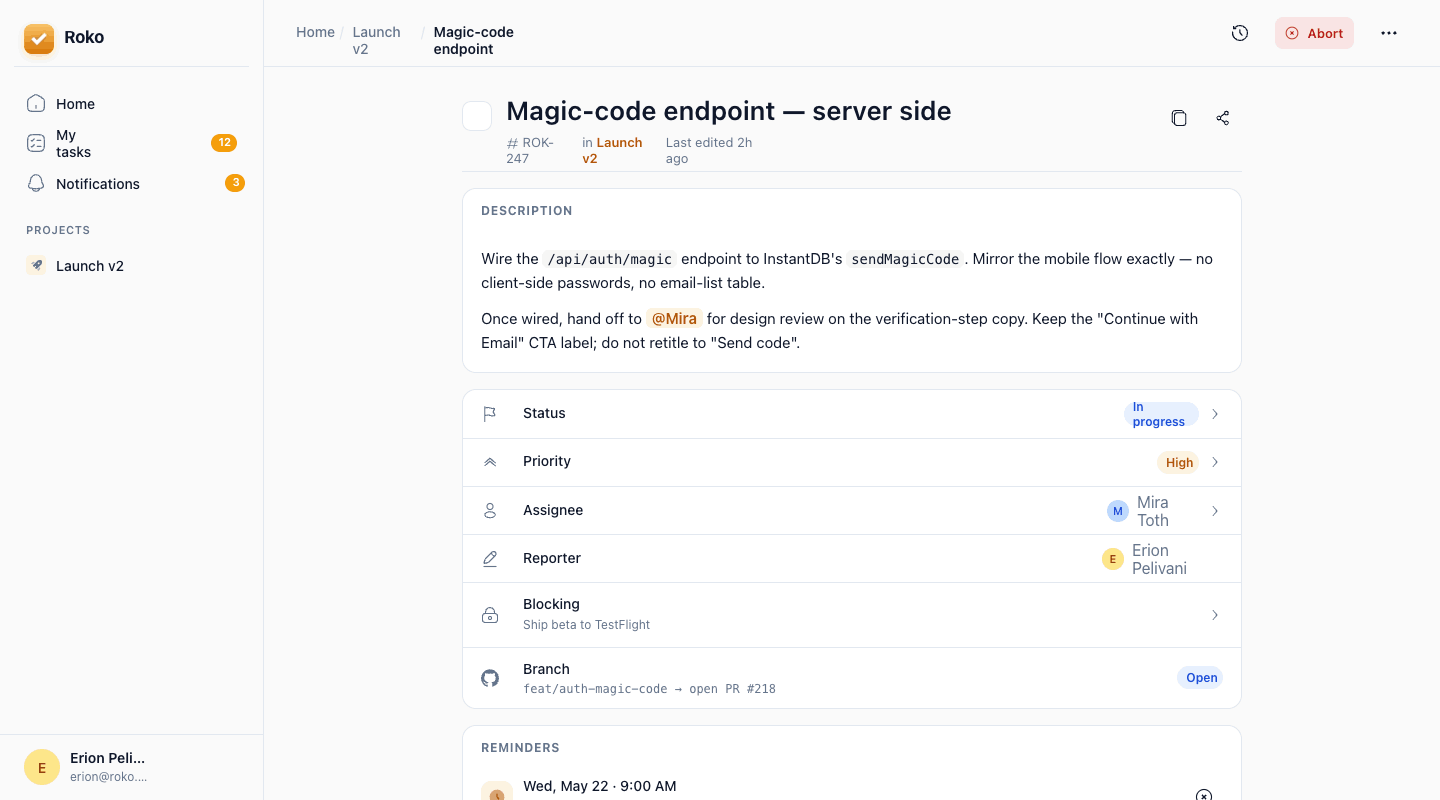This screenshot has width=1440, height=800.
Task: Click the ROK-247 task ID
Action: tap(530, 151)
